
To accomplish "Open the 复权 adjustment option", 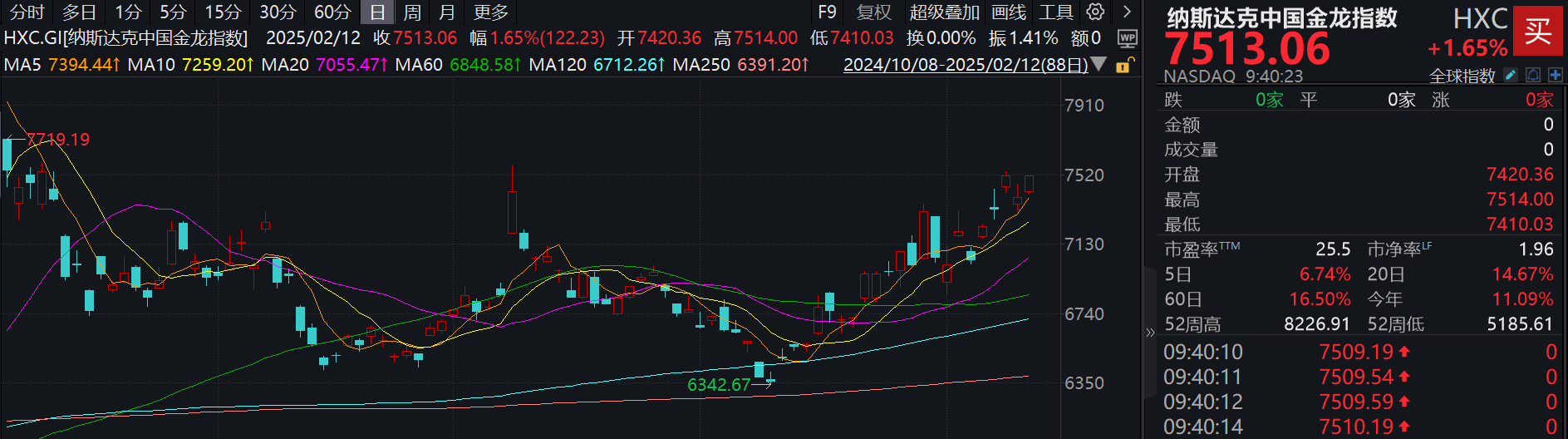I will click(x=873, y=12).
